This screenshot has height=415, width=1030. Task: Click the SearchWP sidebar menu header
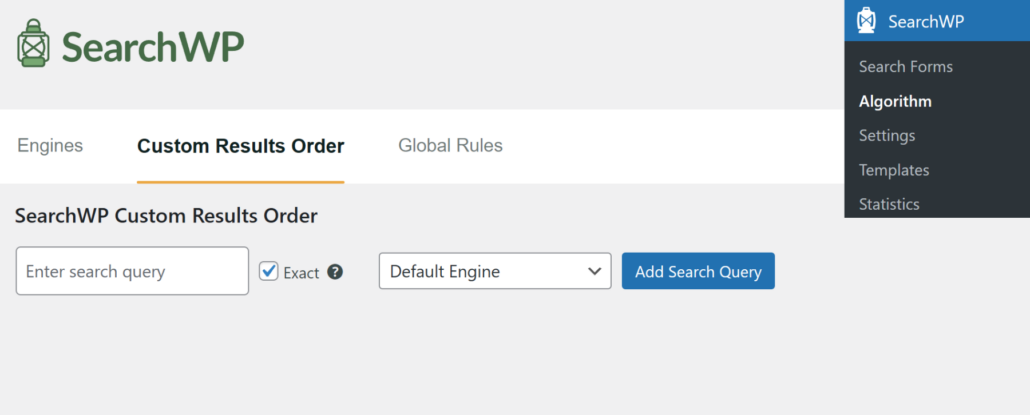tap(937, 21)
